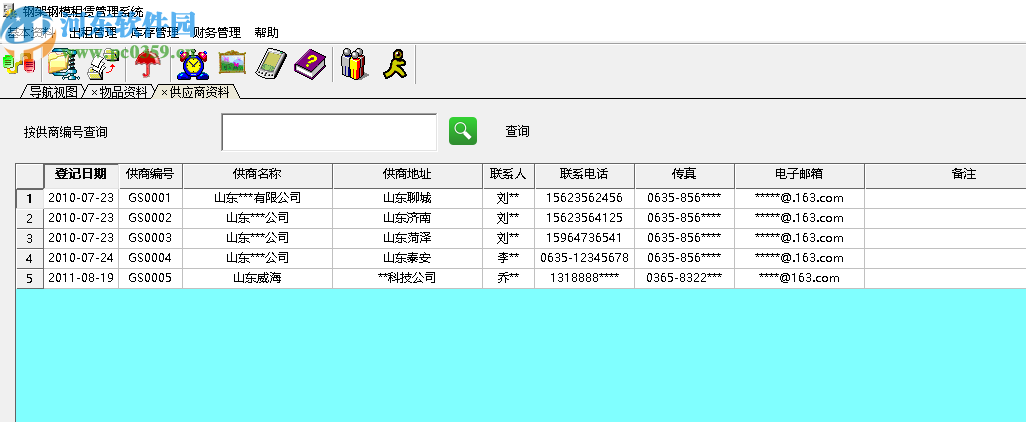Click phone cell 15964736541
Screen dimensions: 1026x422
pos(584,237)
